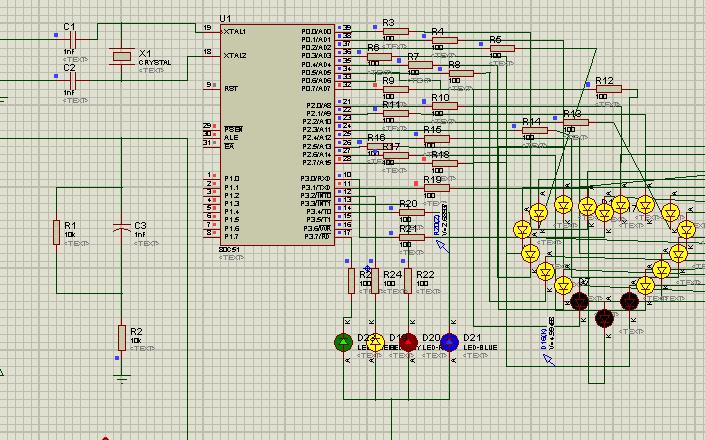Select resistor R2 body
The width and height of the screenshot is (705, 440).
pyautogui.click(x=122, y=338)
